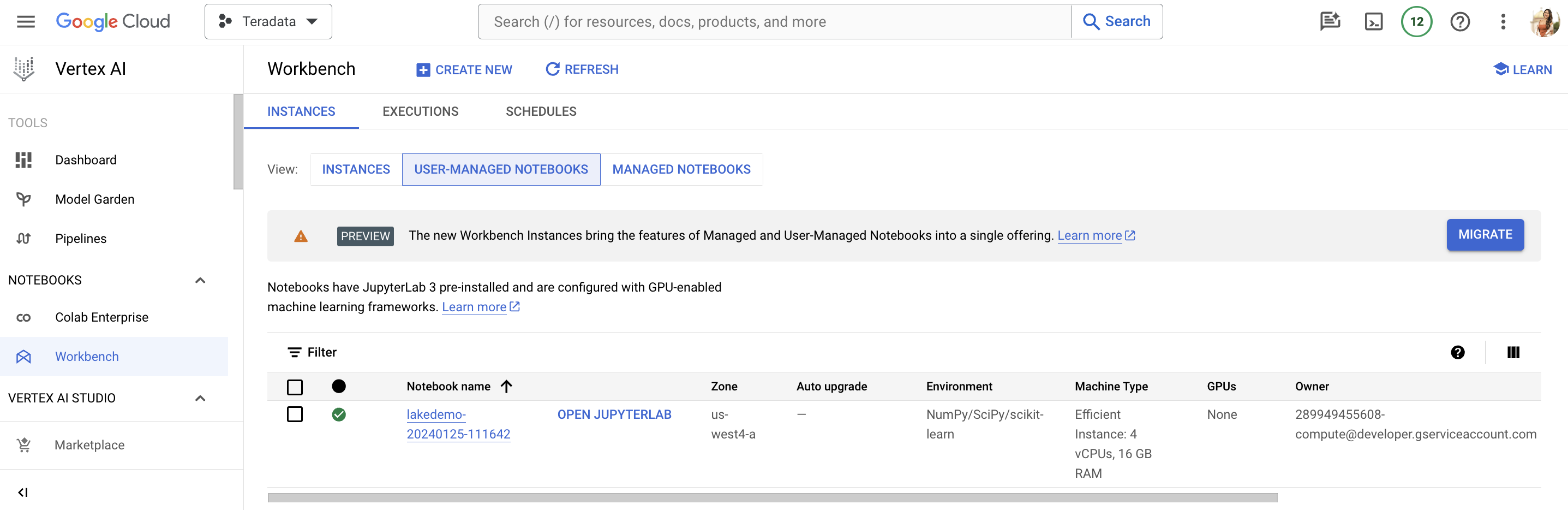Click the Owner column header
Screen dimensions: 1568x510
(1312, 386)
